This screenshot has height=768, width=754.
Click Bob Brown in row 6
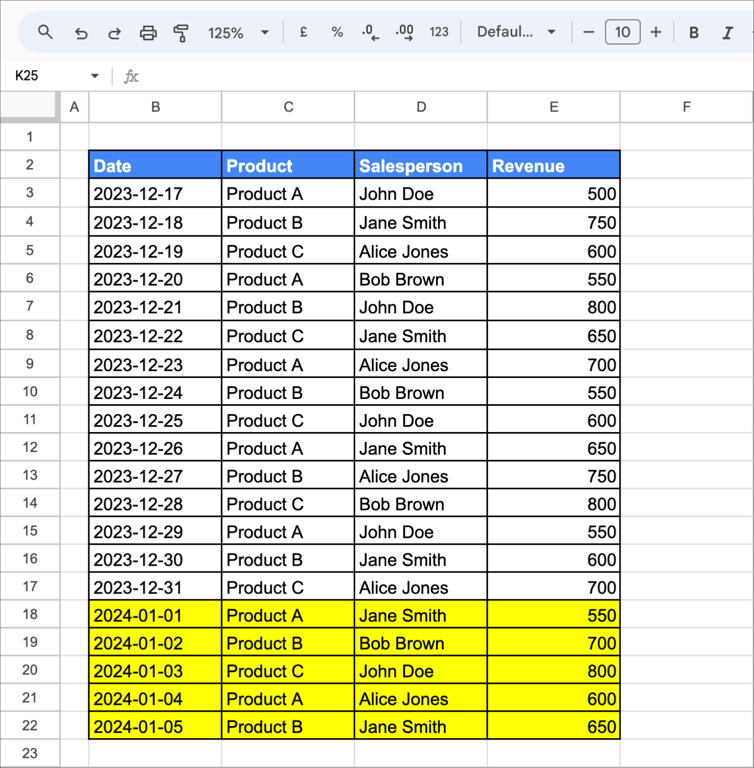pos(421,279)
